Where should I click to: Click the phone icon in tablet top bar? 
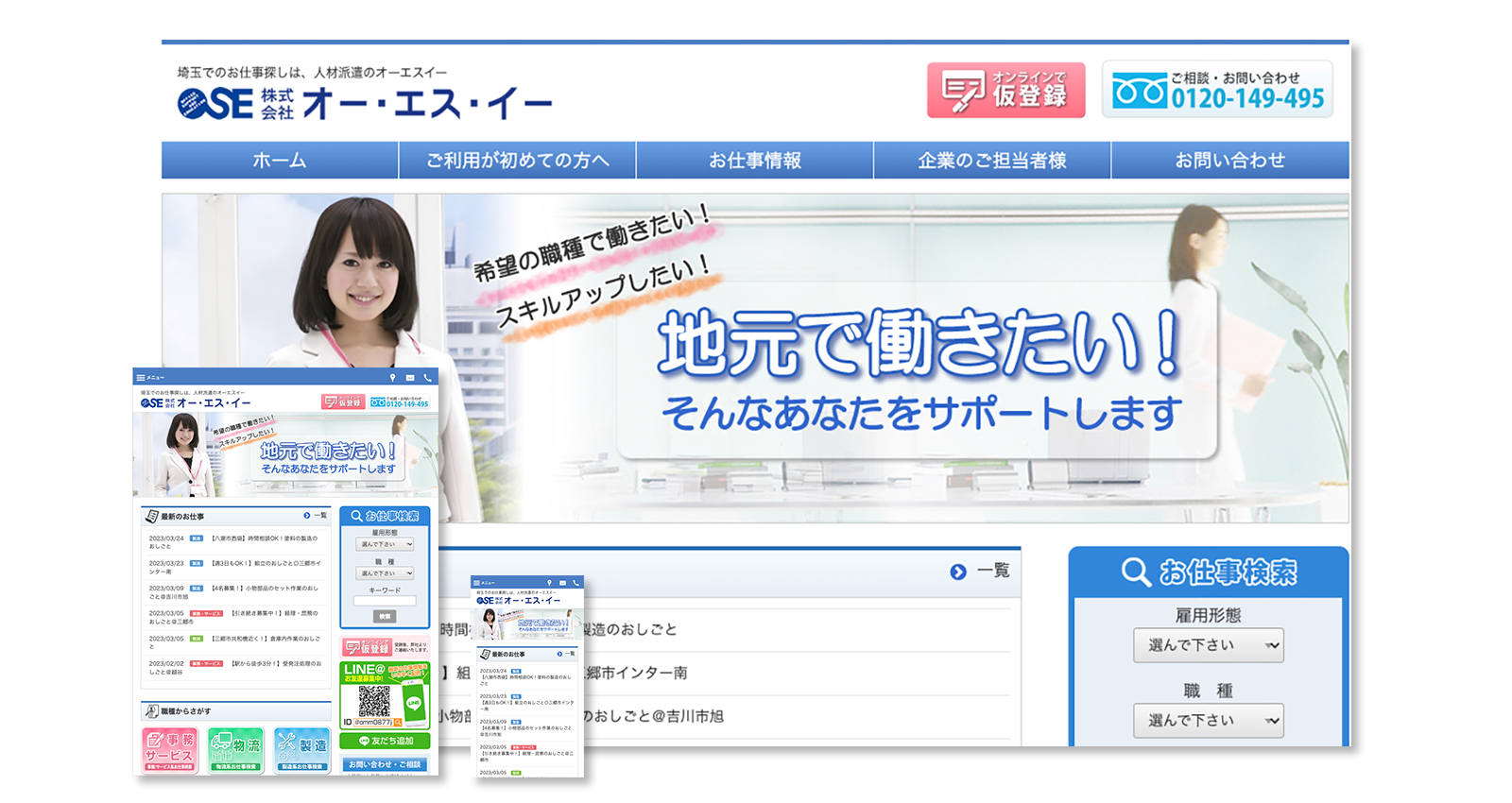pyautogui.click(x=427, y=377)
